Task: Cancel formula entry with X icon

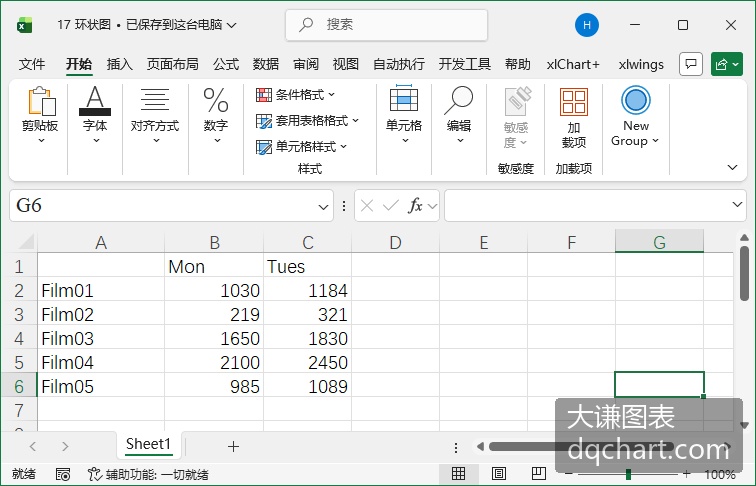Action: pyautogui.click(x=367, y=206)
